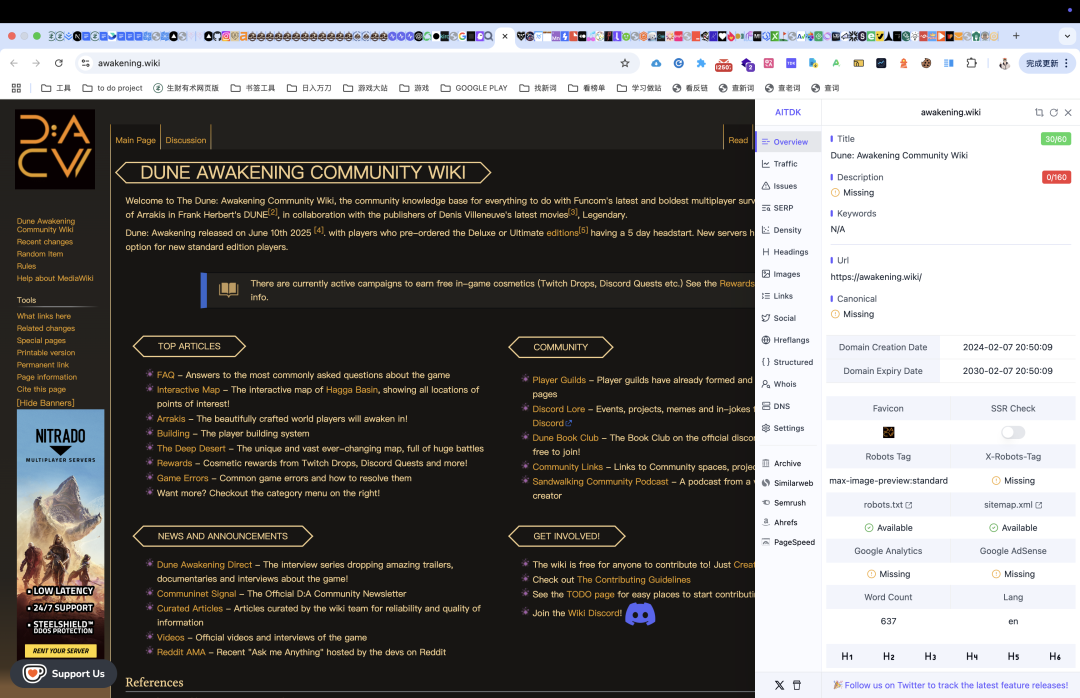The height and width of the screenshot is (698, 1080).
Task: Bookmark this page with the star icon
Action: point(625,63)
